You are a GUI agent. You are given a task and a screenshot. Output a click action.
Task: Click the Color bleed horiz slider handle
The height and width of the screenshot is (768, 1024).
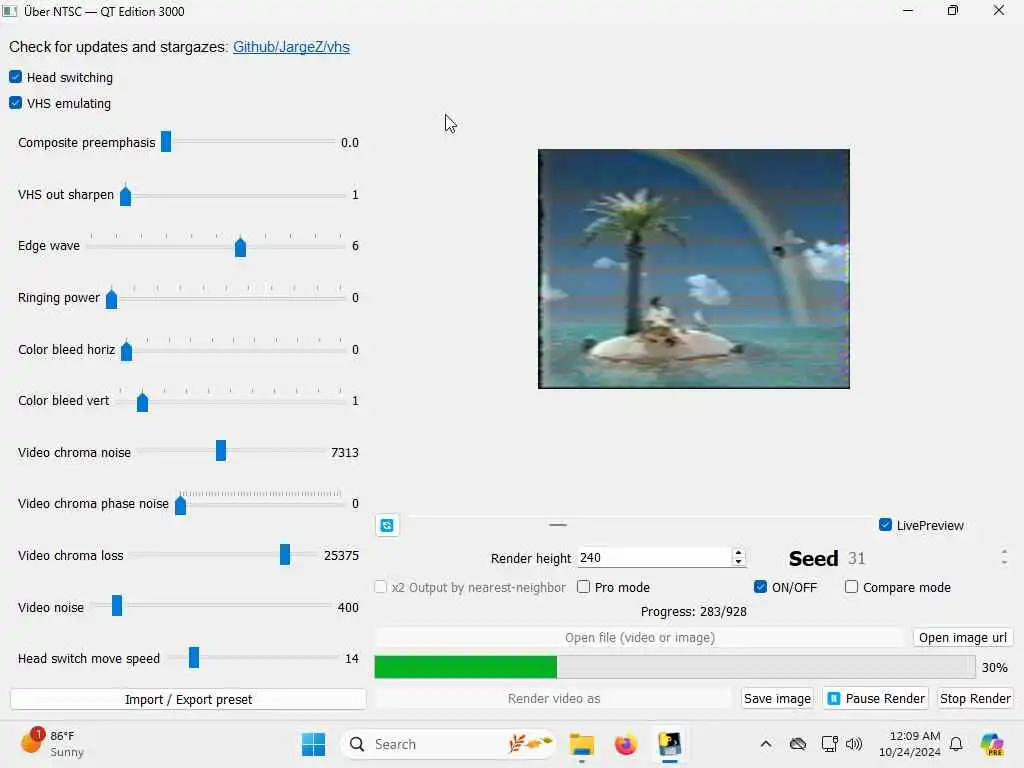(x=127, y=351)
